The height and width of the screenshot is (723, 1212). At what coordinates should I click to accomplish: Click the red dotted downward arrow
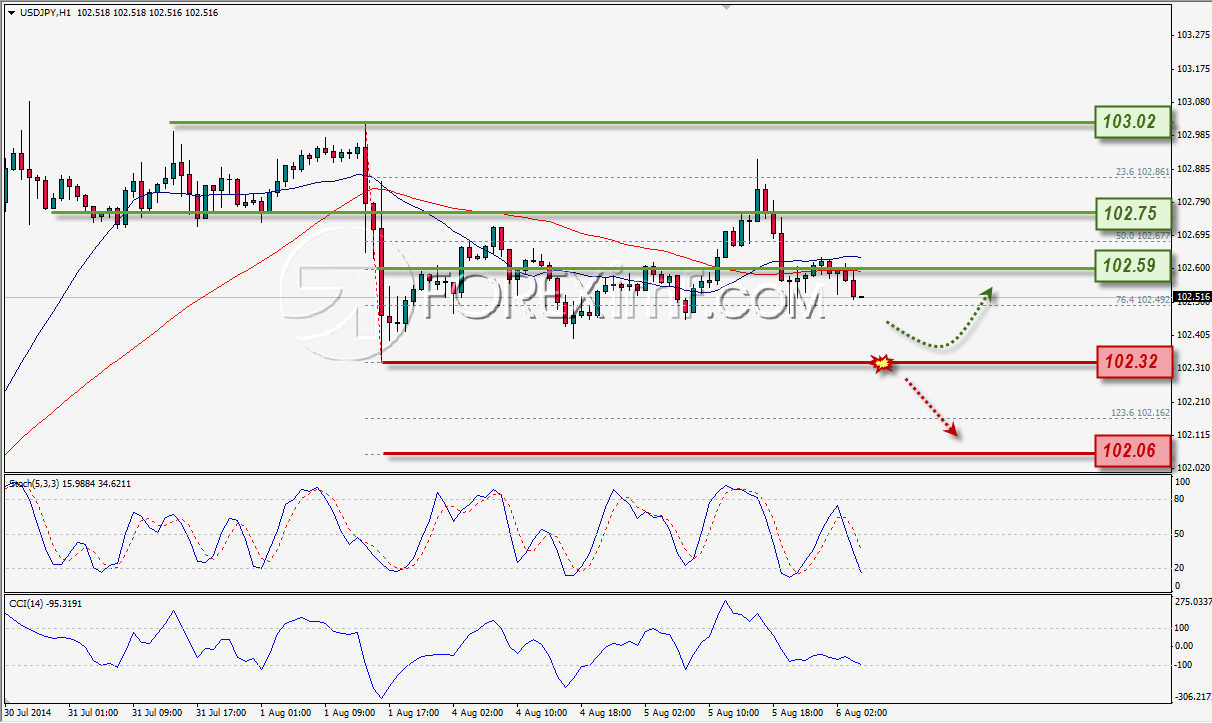933,408
